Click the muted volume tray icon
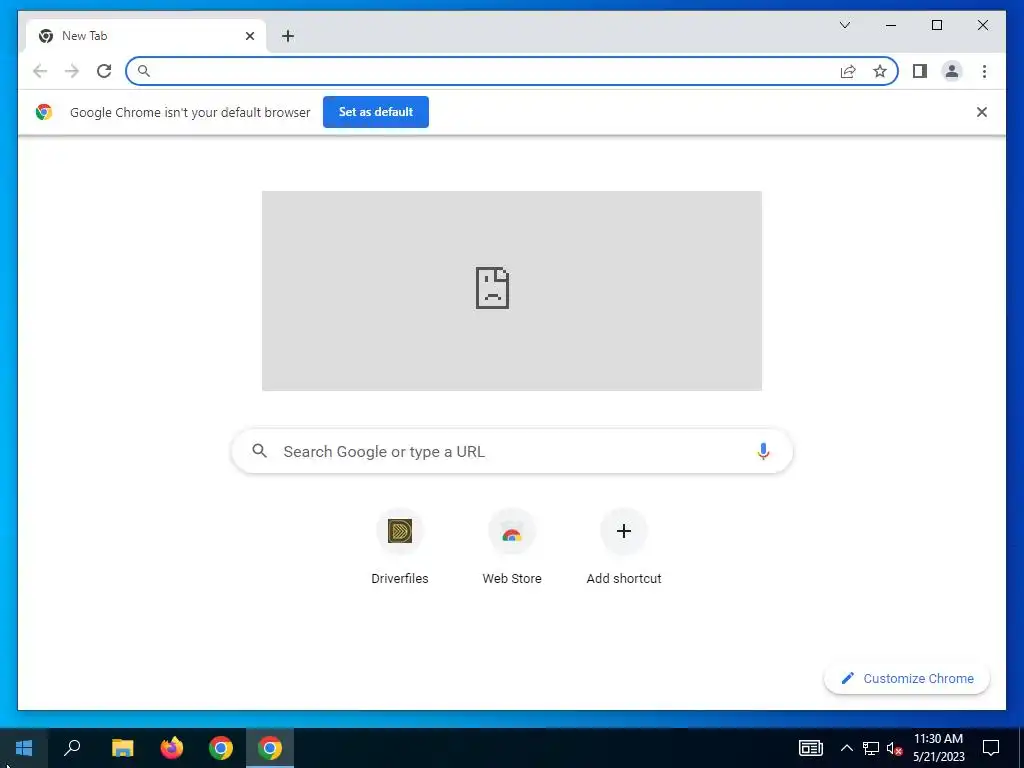The width and height of the screenshot is (1024, 768). click(x=895, y=748)
